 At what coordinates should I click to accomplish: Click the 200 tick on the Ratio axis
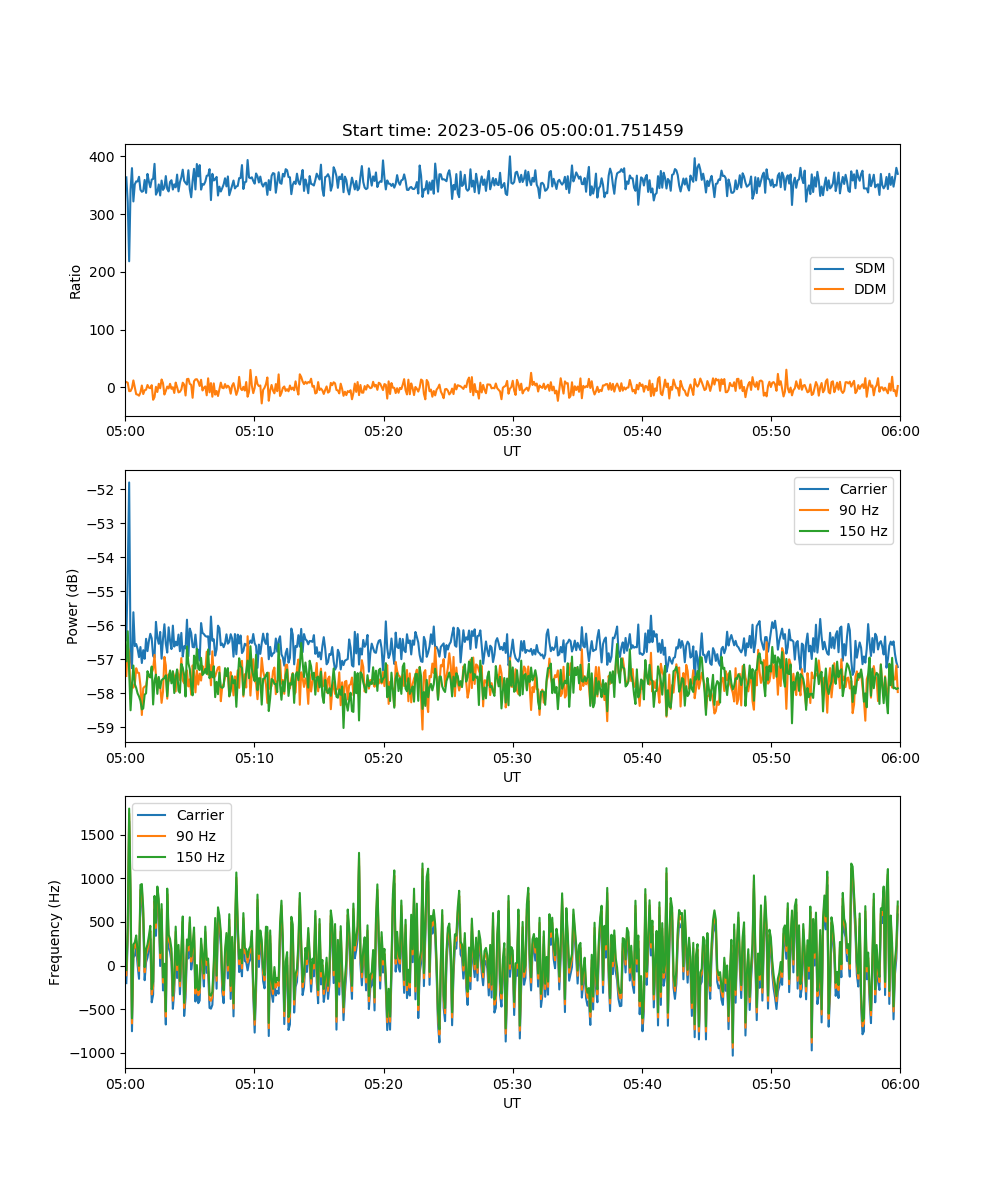105,272
